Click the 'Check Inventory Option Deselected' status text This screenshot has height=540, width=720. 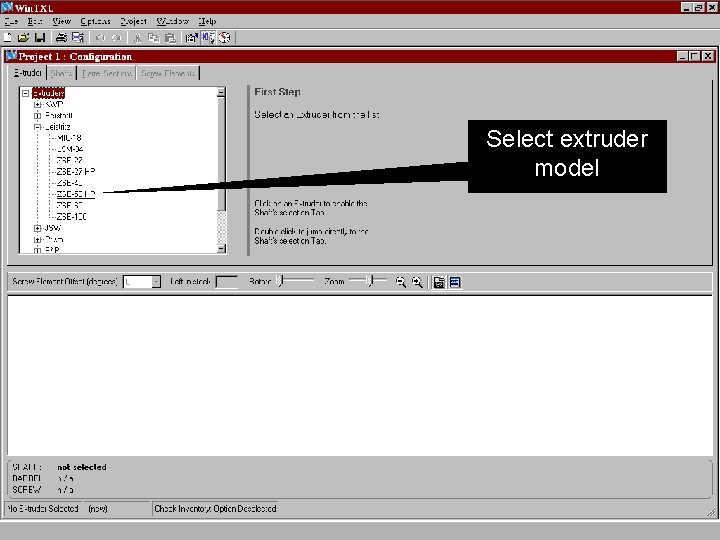coord(215,509)
